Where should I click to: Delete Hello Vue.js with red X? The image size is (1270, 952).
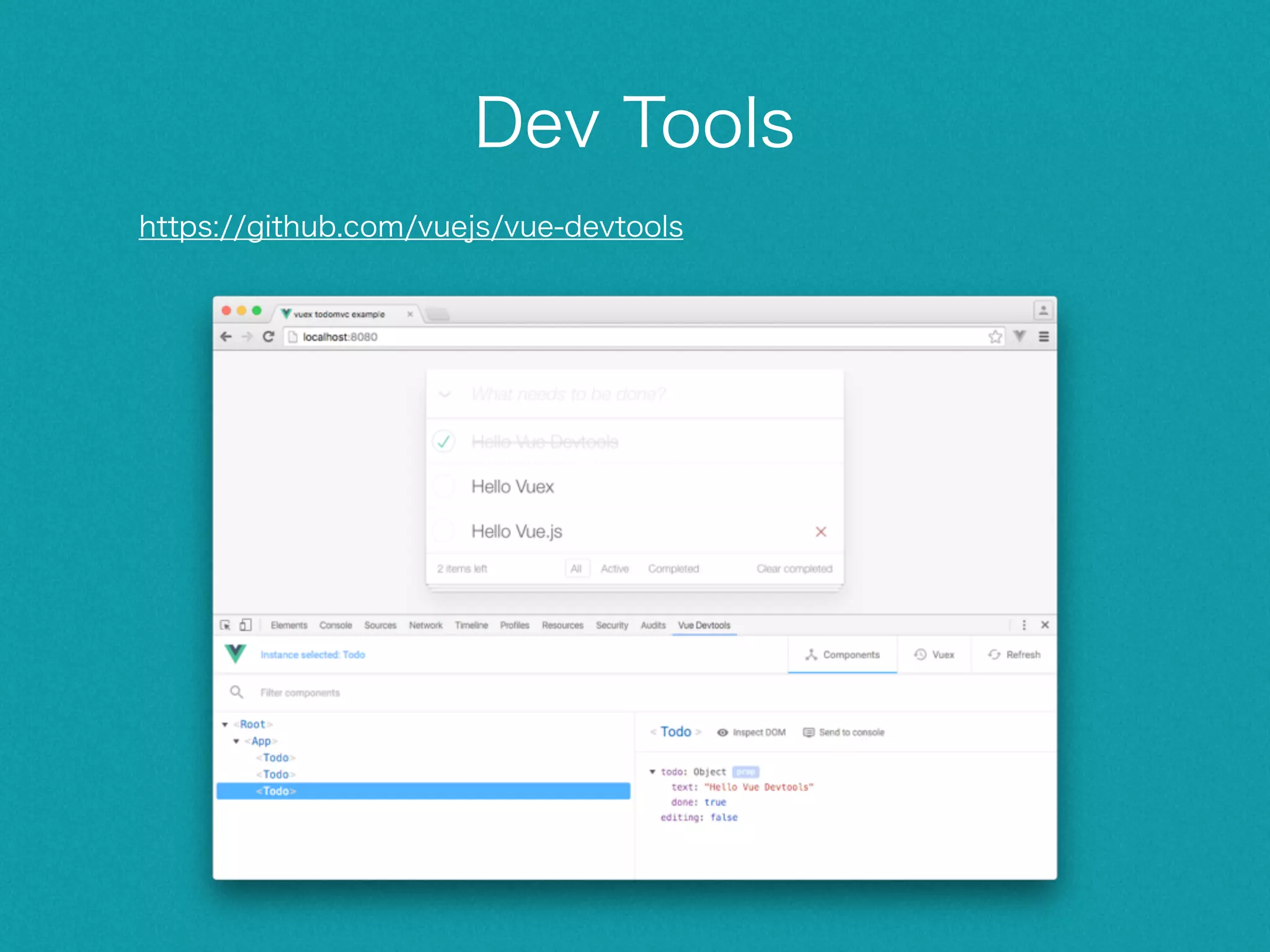821,532
